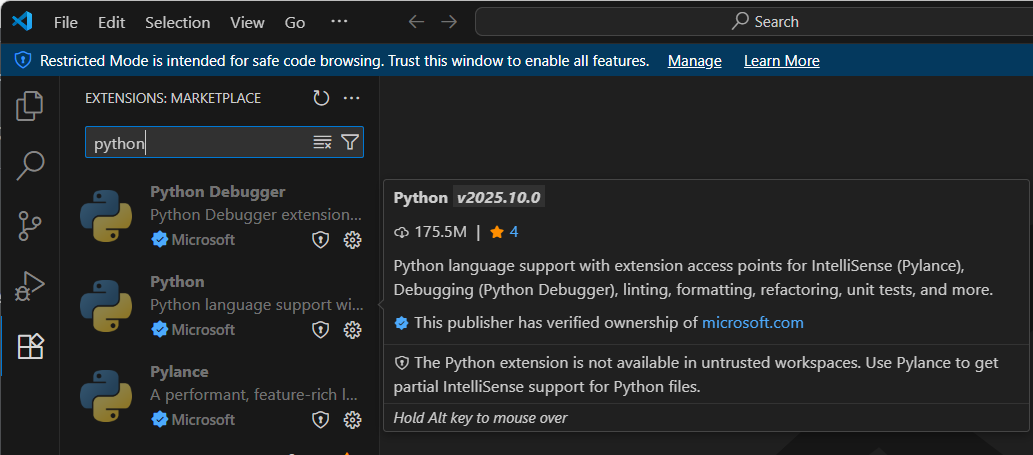The width and height of the screenshot is (1033, 455).
Task: Select the Pylance extension in the list
Action: (x=220, y=395)
